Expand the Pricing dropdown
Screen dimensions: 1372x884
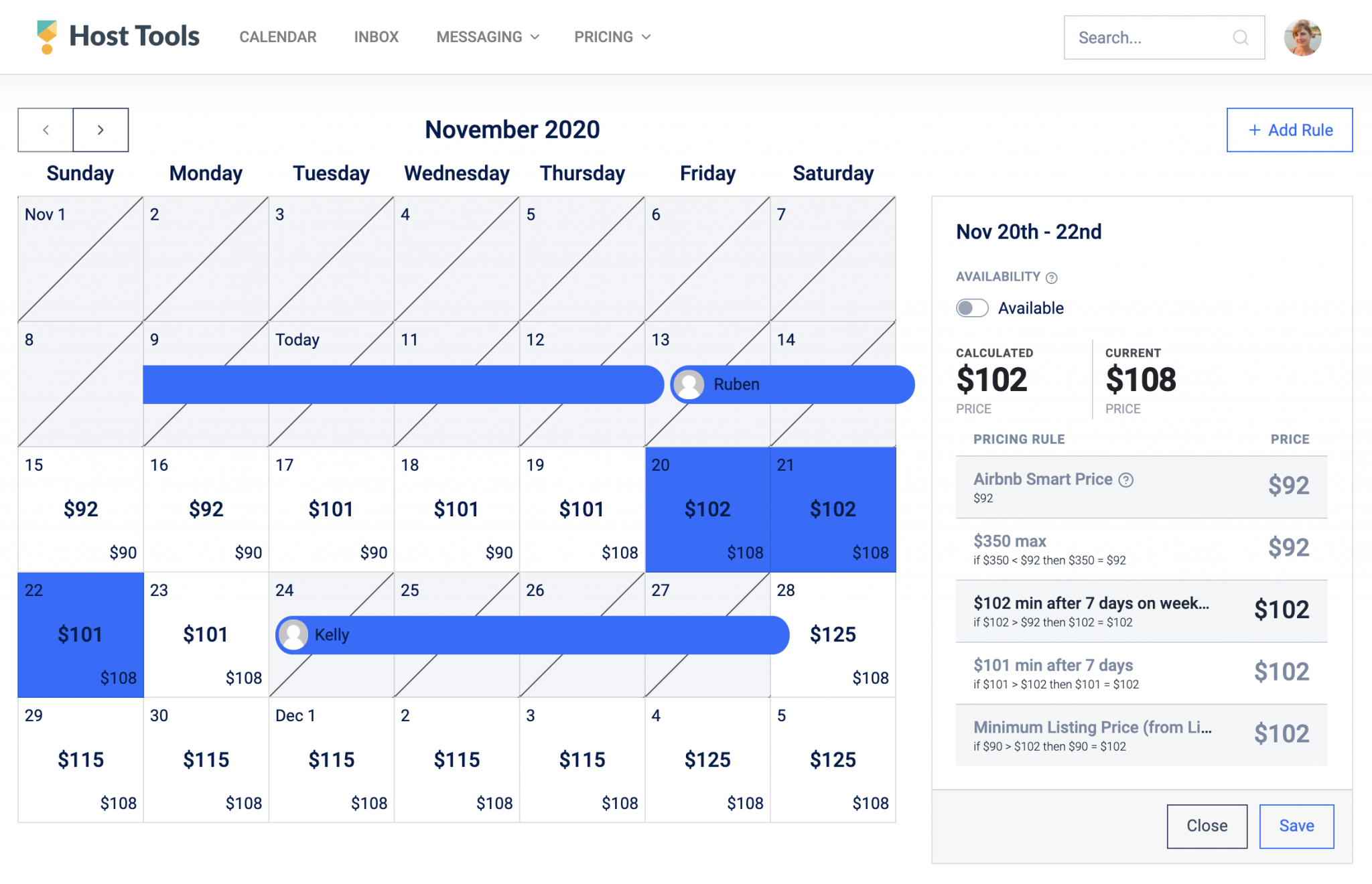pyautogui.click(x=611, y=37)
